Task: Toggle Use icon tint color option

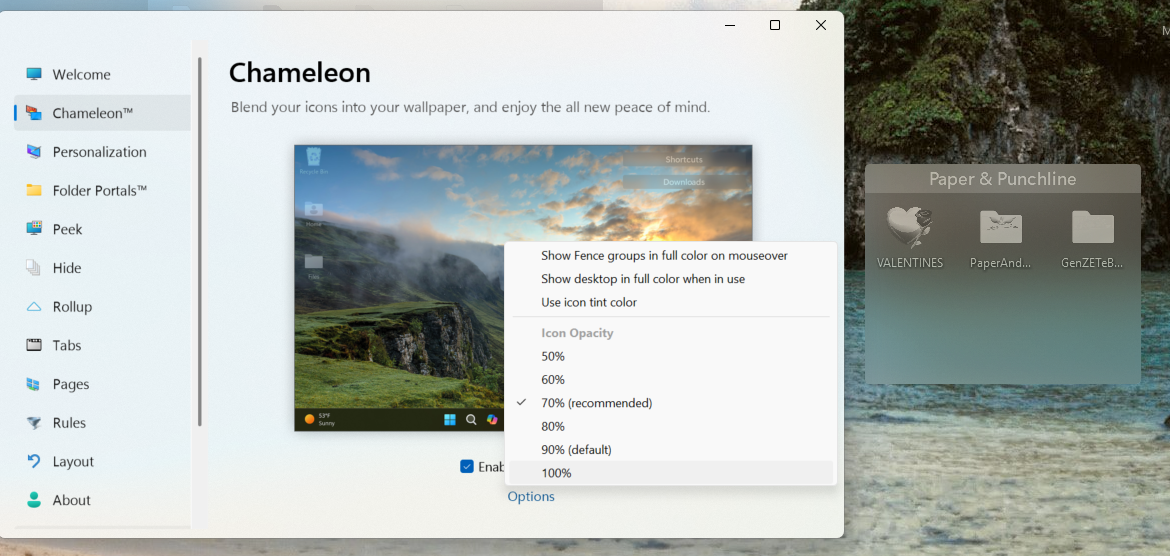Action: (589, 302)
